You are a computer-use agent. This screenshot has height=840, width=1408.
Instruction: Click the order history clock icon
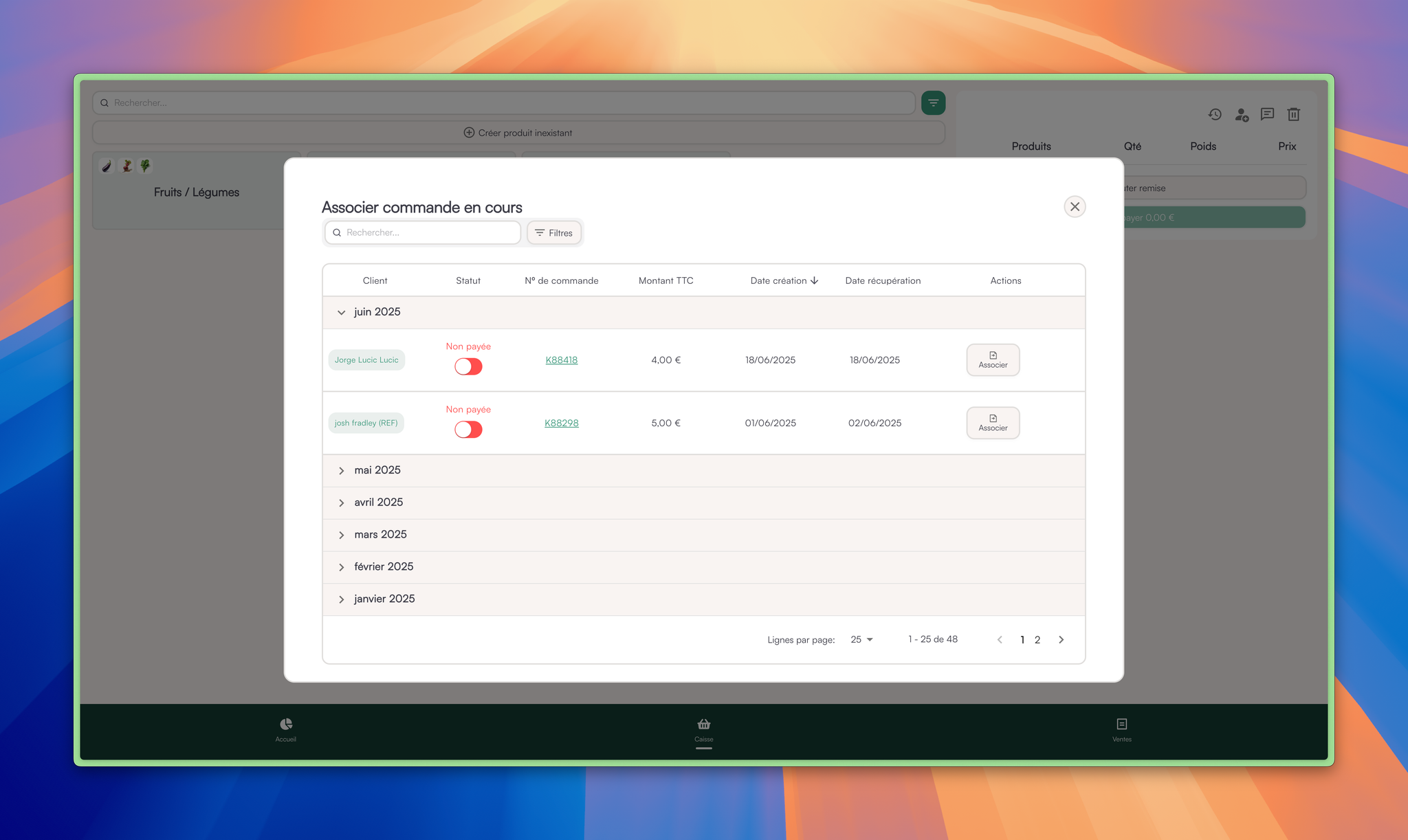pos(1215,115)
